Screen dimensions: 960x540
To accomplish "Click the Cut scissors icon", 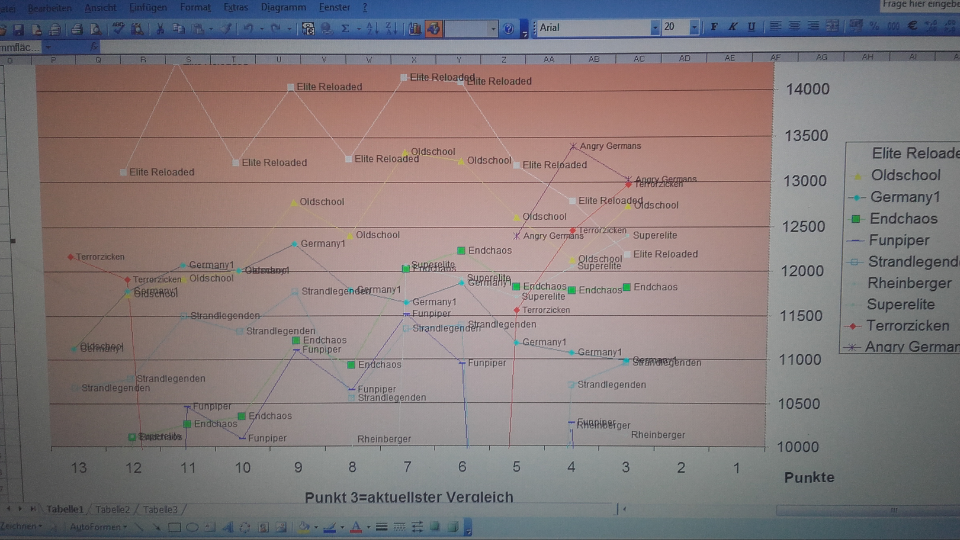I will (x=160, y=29).
